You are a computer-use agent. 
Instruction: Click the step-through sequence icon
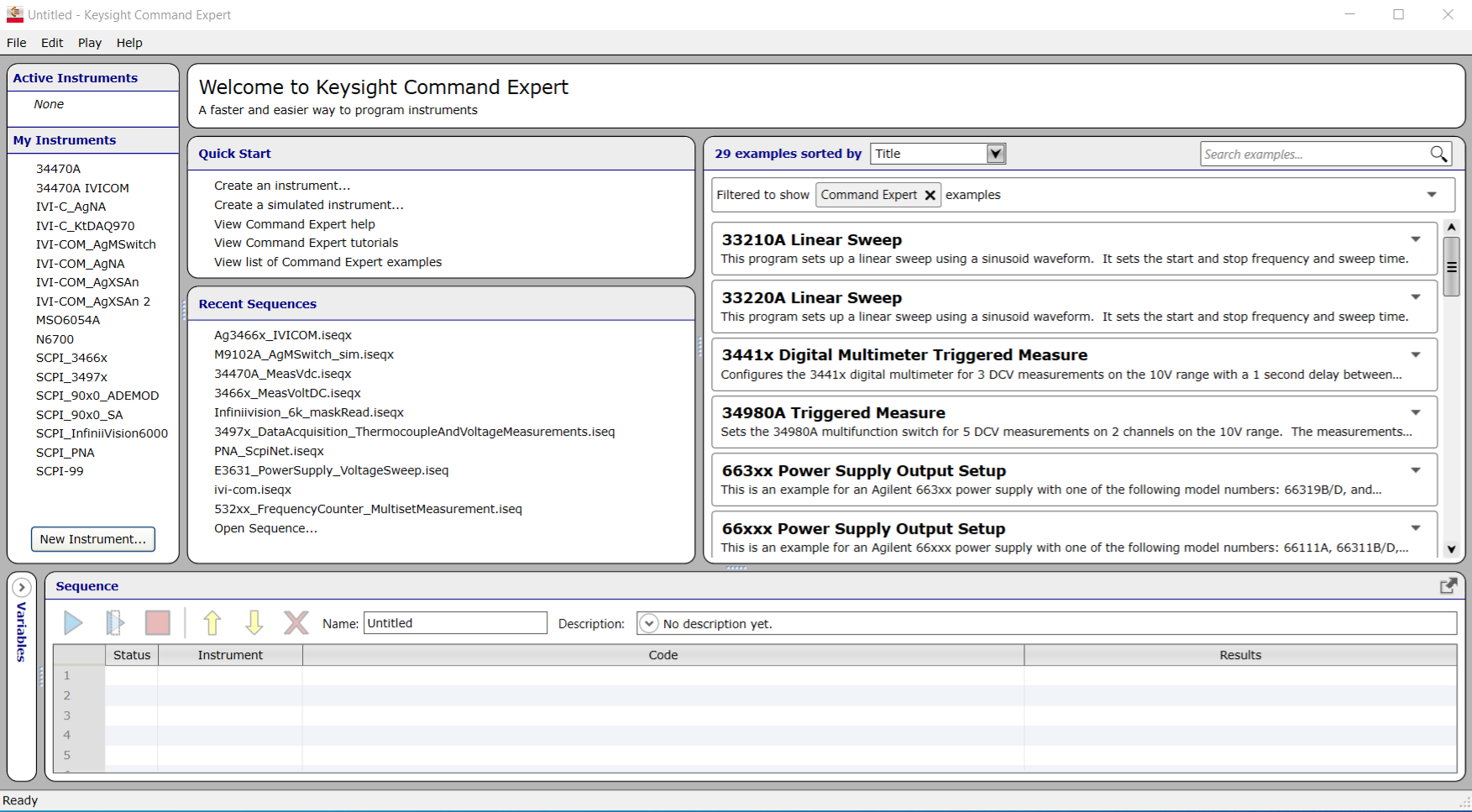(x=115, y=622)
